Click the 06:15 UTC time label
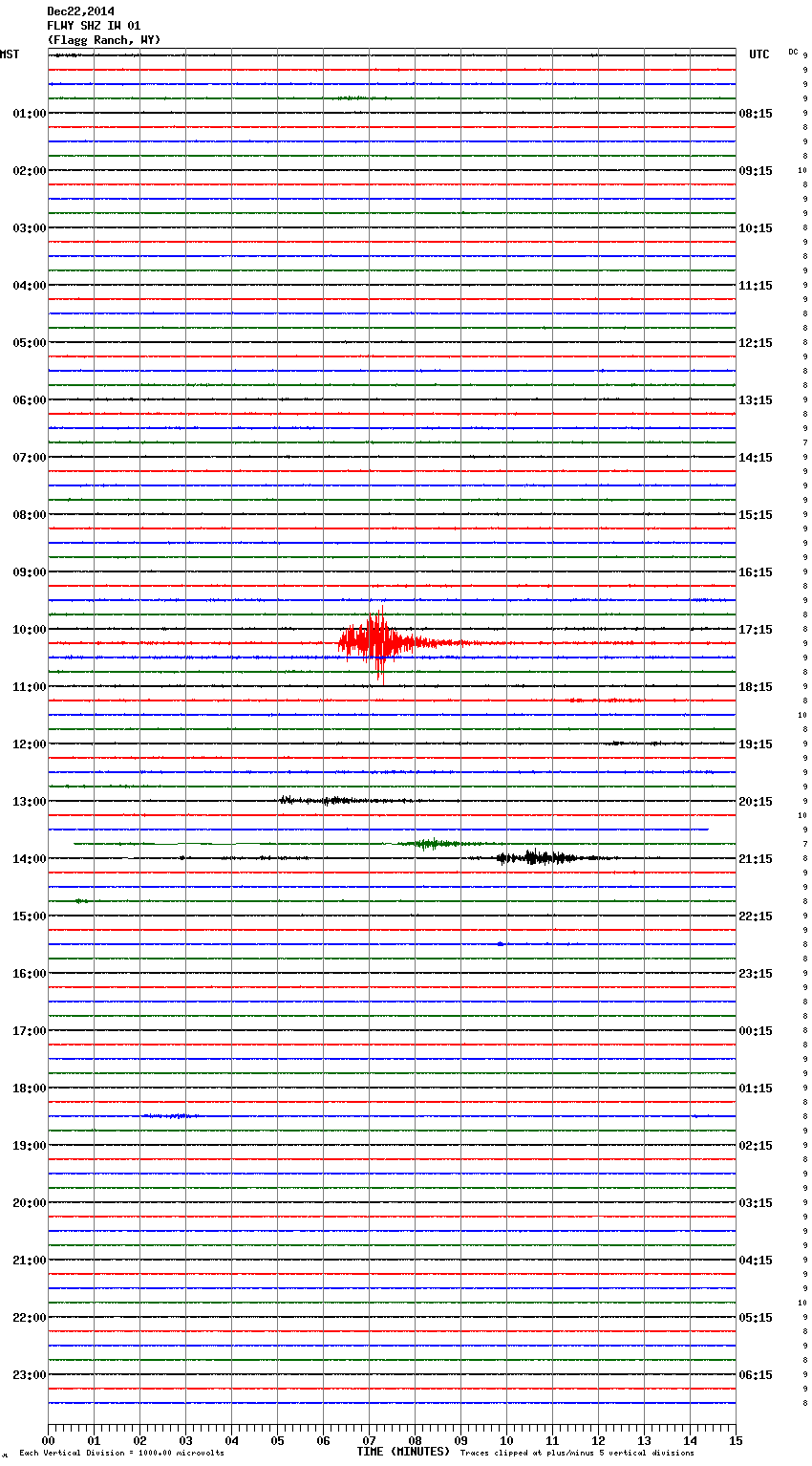Screen dimensions: 812x1466 756,1375
